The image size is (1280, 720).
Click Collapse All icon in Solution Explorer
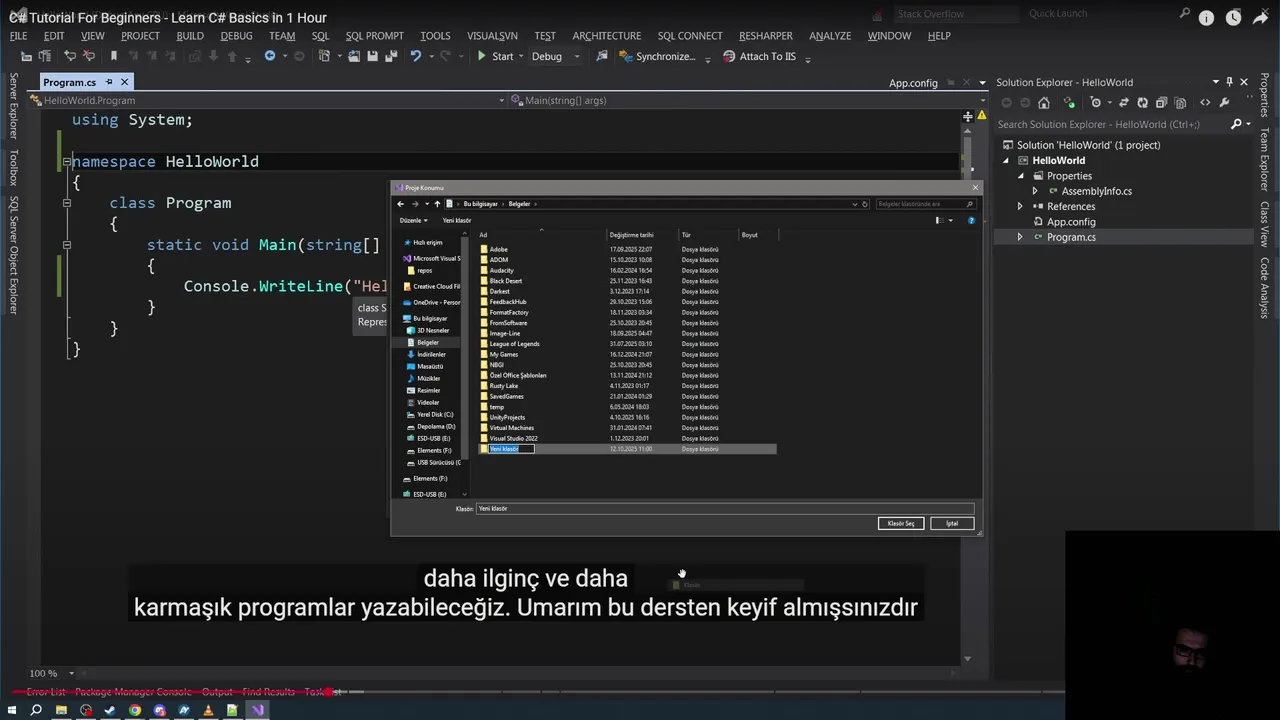(1160, 102)
